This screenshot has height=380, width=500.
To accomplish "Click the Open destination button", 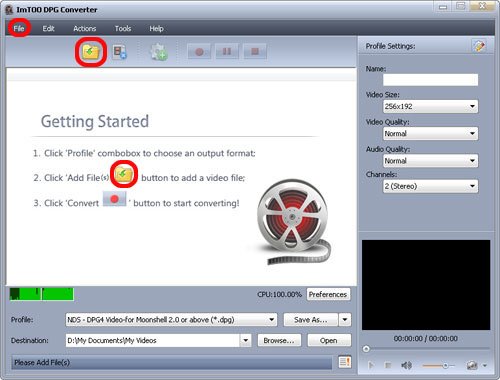I will point(329,340).
